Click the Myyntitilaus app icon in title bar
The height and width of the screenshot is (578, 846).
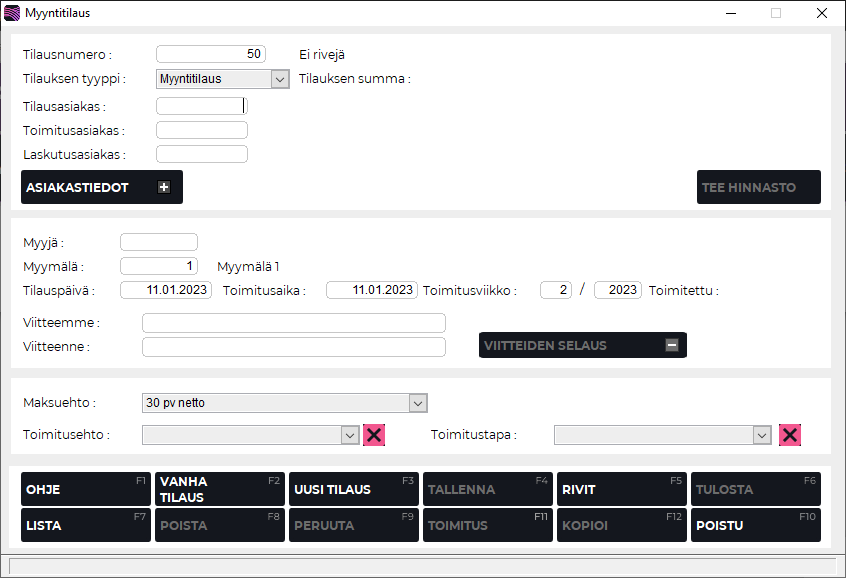tap(12, 13)
